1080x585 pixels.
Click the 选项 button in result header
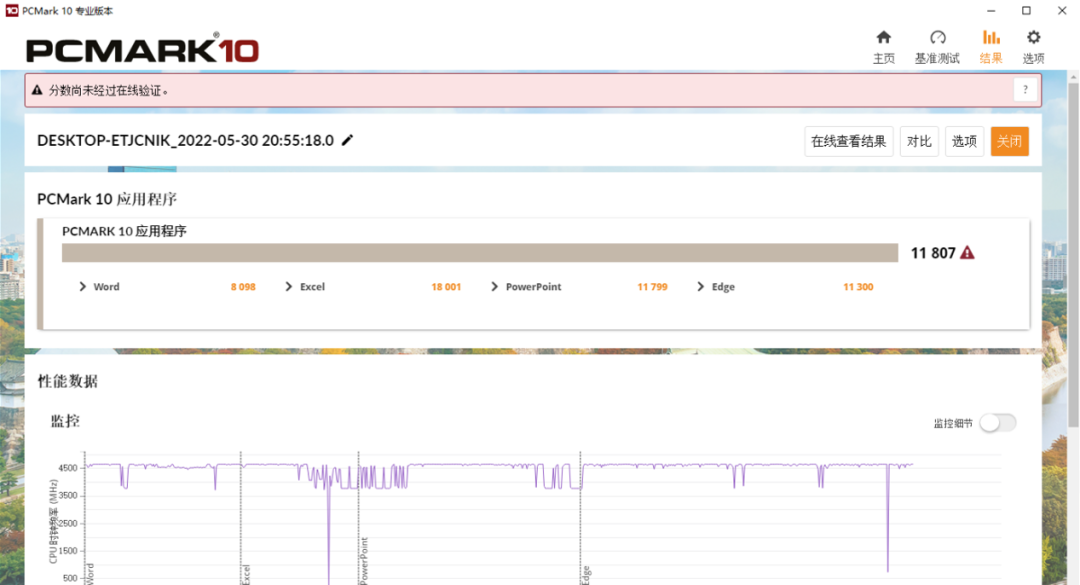(964, 141)
